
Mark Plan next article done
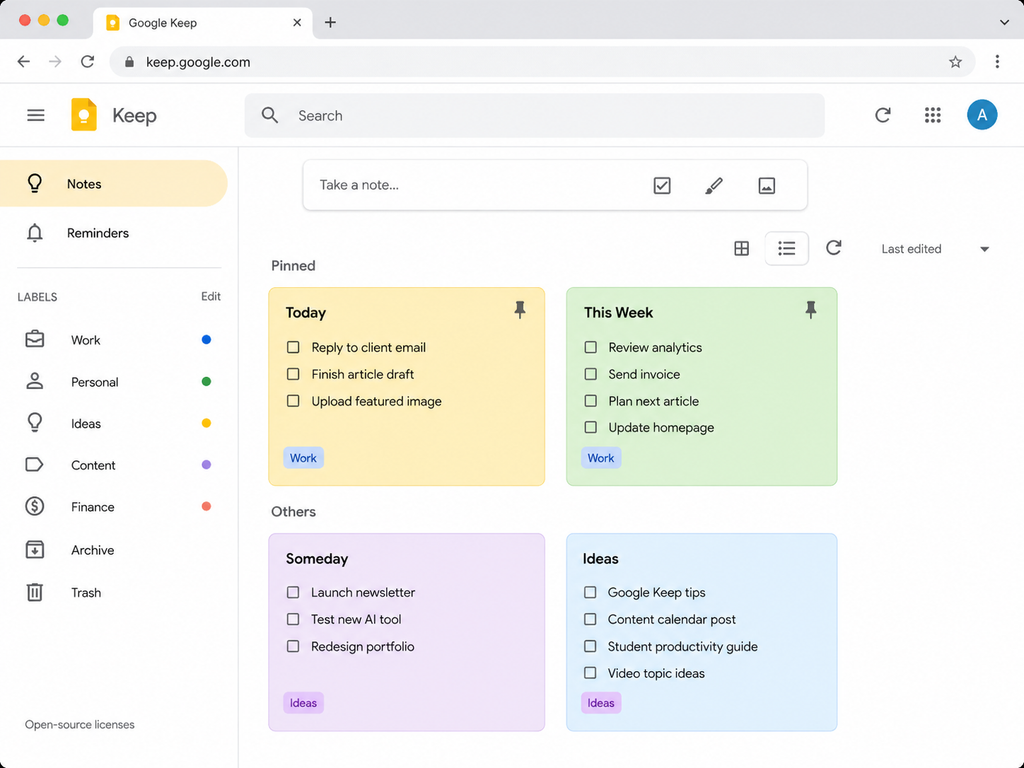click(590, 401)
